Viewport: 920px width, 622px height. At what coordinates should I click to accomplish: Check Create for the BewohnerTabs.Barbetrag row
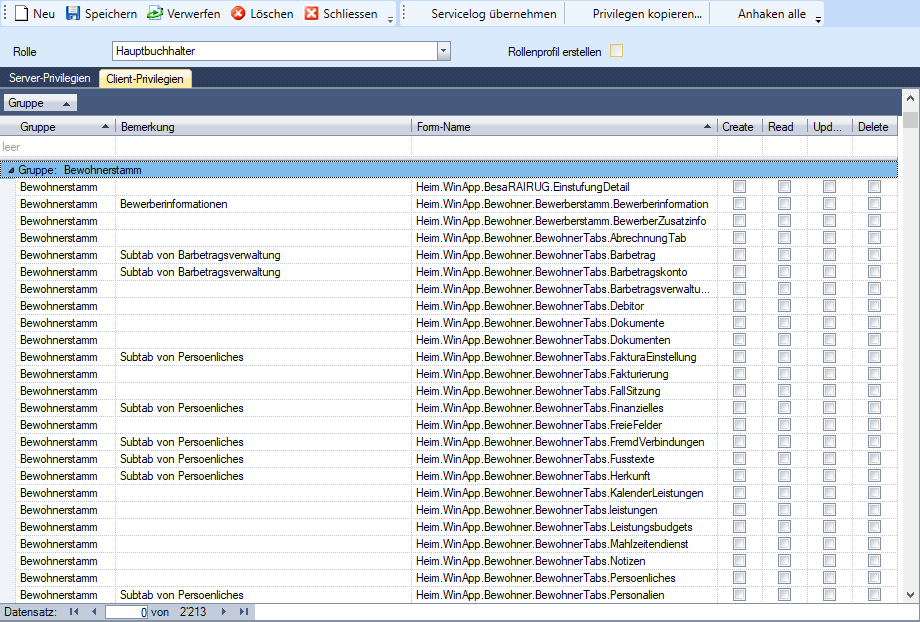[x=739, y=255]
